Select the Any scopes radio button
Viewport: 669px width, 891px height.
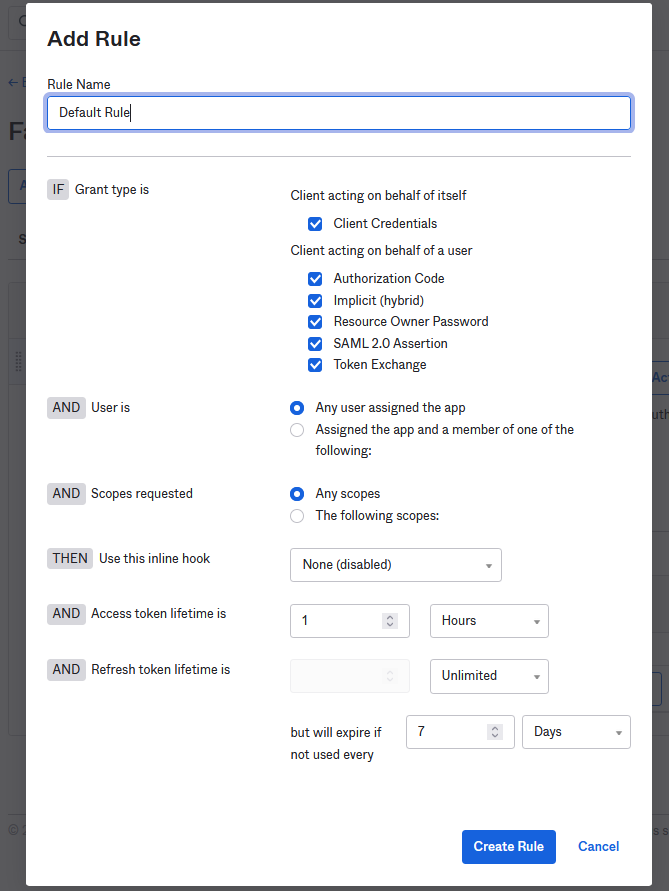[x=297, y=494]
